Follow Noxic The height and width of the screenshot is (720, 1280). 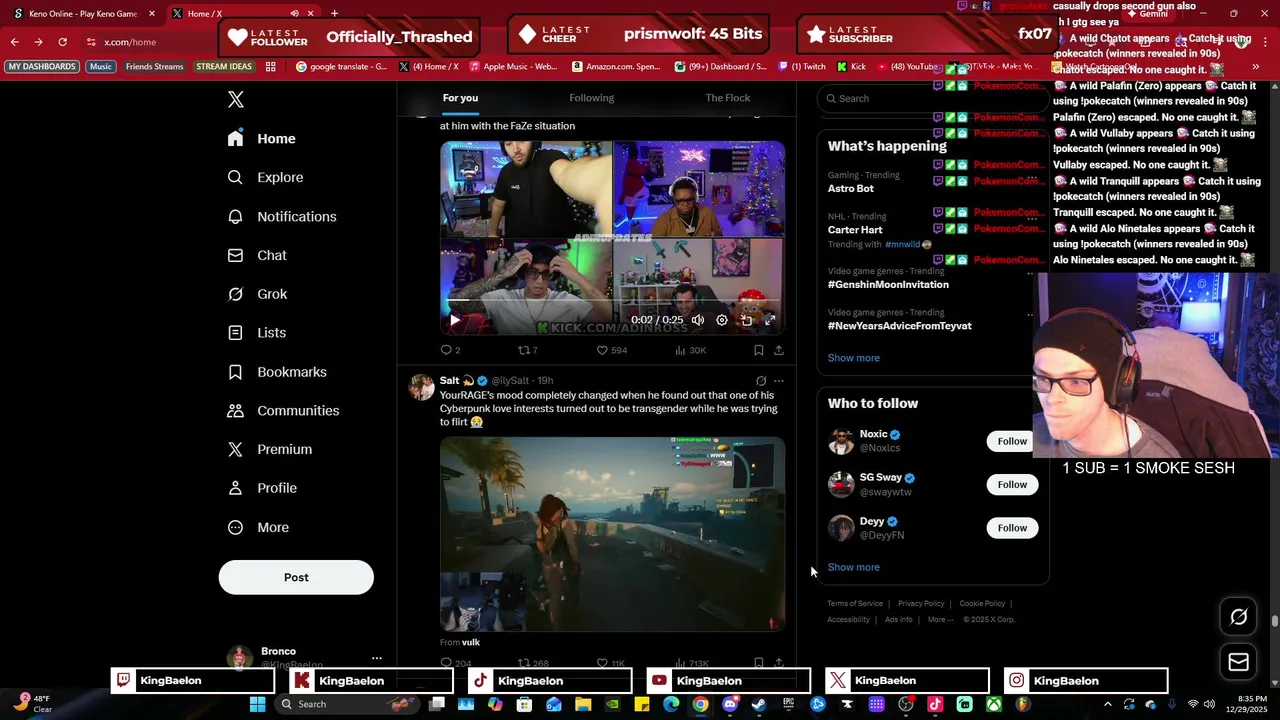coord(1012,441)
